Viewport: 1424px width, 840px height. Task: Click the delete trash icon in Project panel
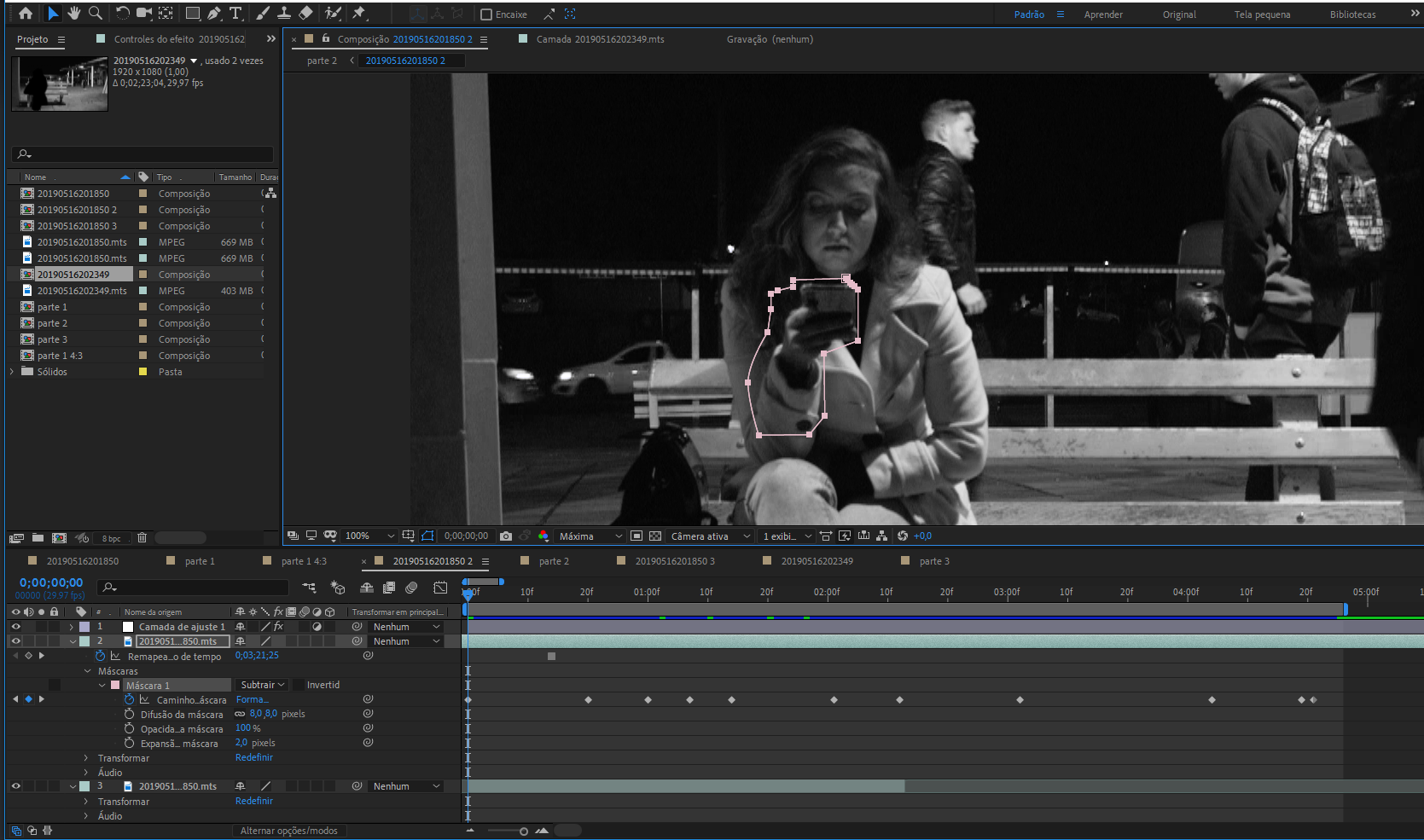[x=142, y=538]
